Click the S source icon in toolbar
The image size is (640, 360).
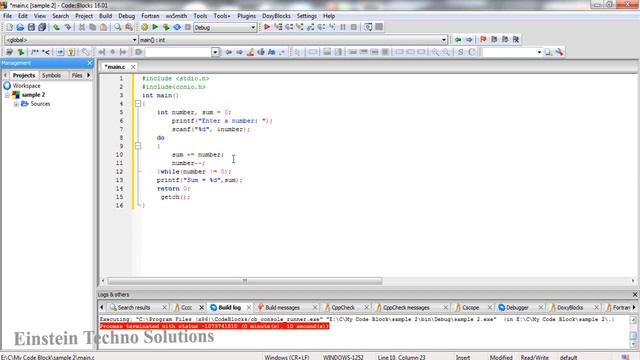pyautogui.click(x=460, y=52)
